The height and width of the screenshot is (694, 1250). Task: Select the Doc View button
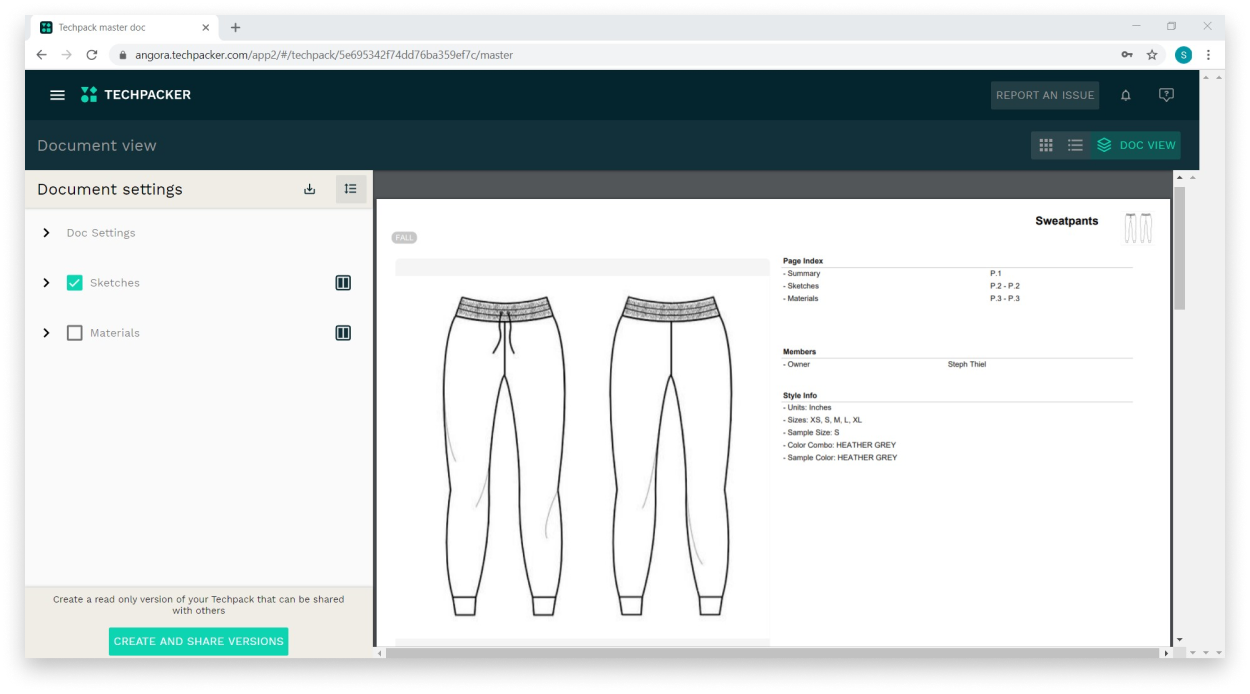coord(1136,145)
